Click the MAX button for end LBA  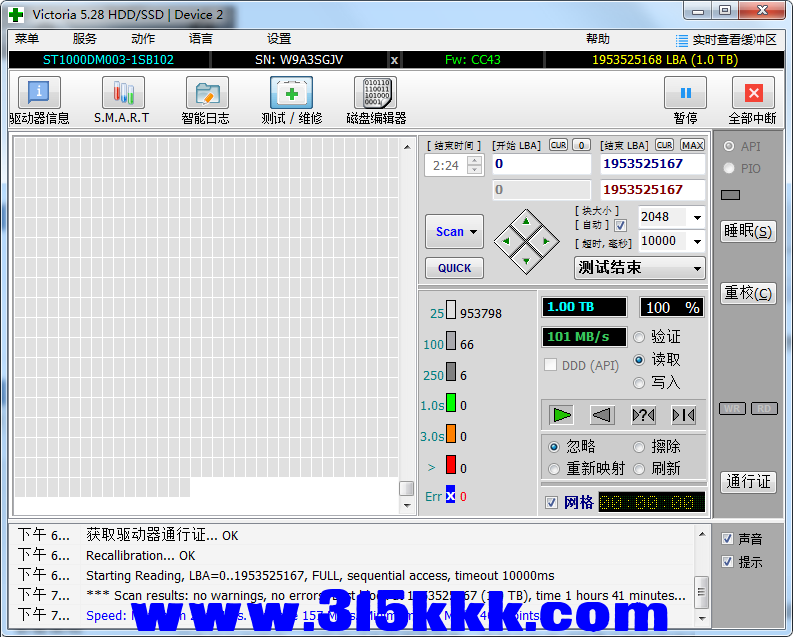coord(692,145)
